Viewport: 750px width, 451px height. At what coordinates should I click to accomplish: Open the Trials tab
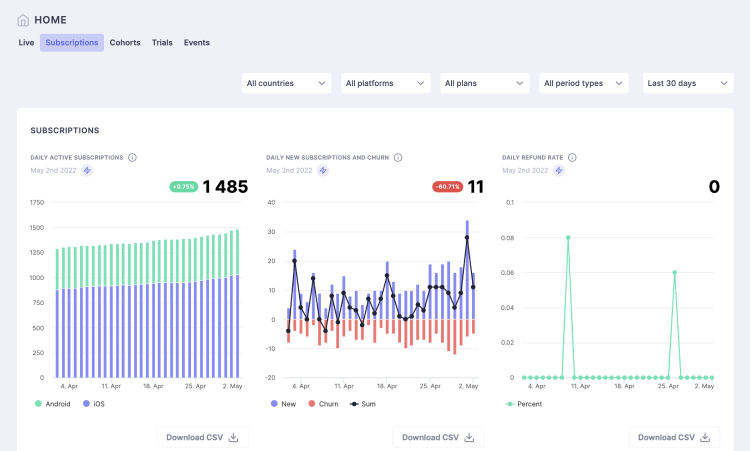pos(162,43)
